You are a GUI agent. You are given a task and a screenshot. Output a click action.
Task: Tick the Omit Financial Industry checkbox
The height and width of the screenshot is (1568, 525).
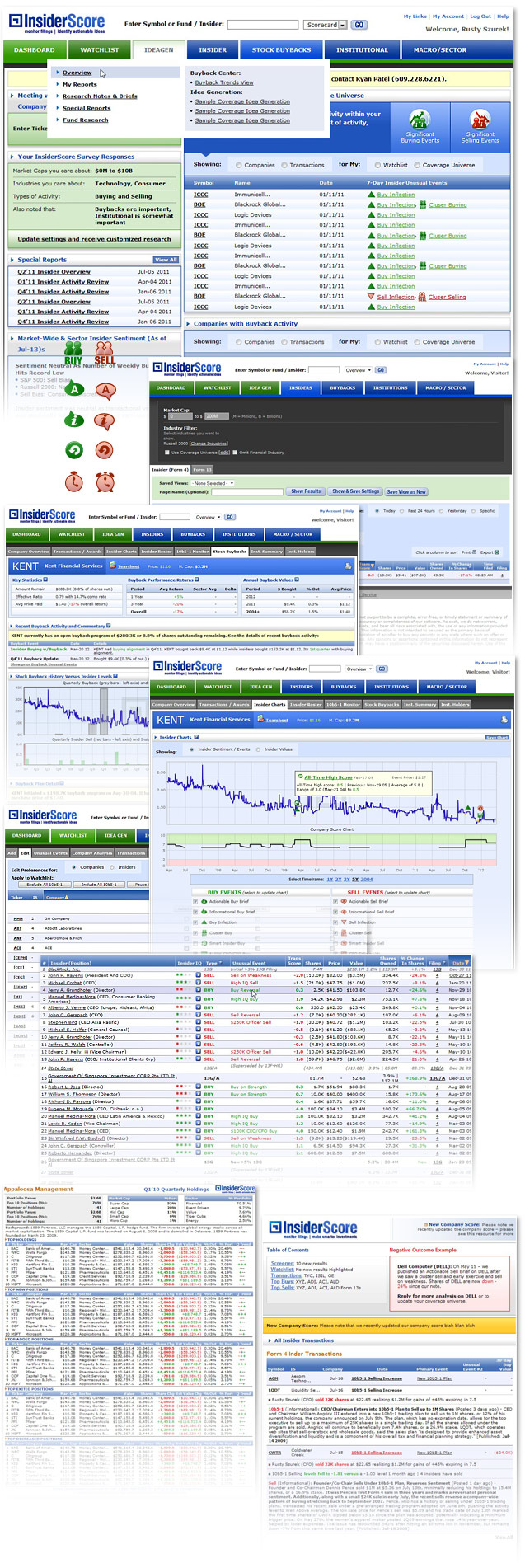coord(235,452)
